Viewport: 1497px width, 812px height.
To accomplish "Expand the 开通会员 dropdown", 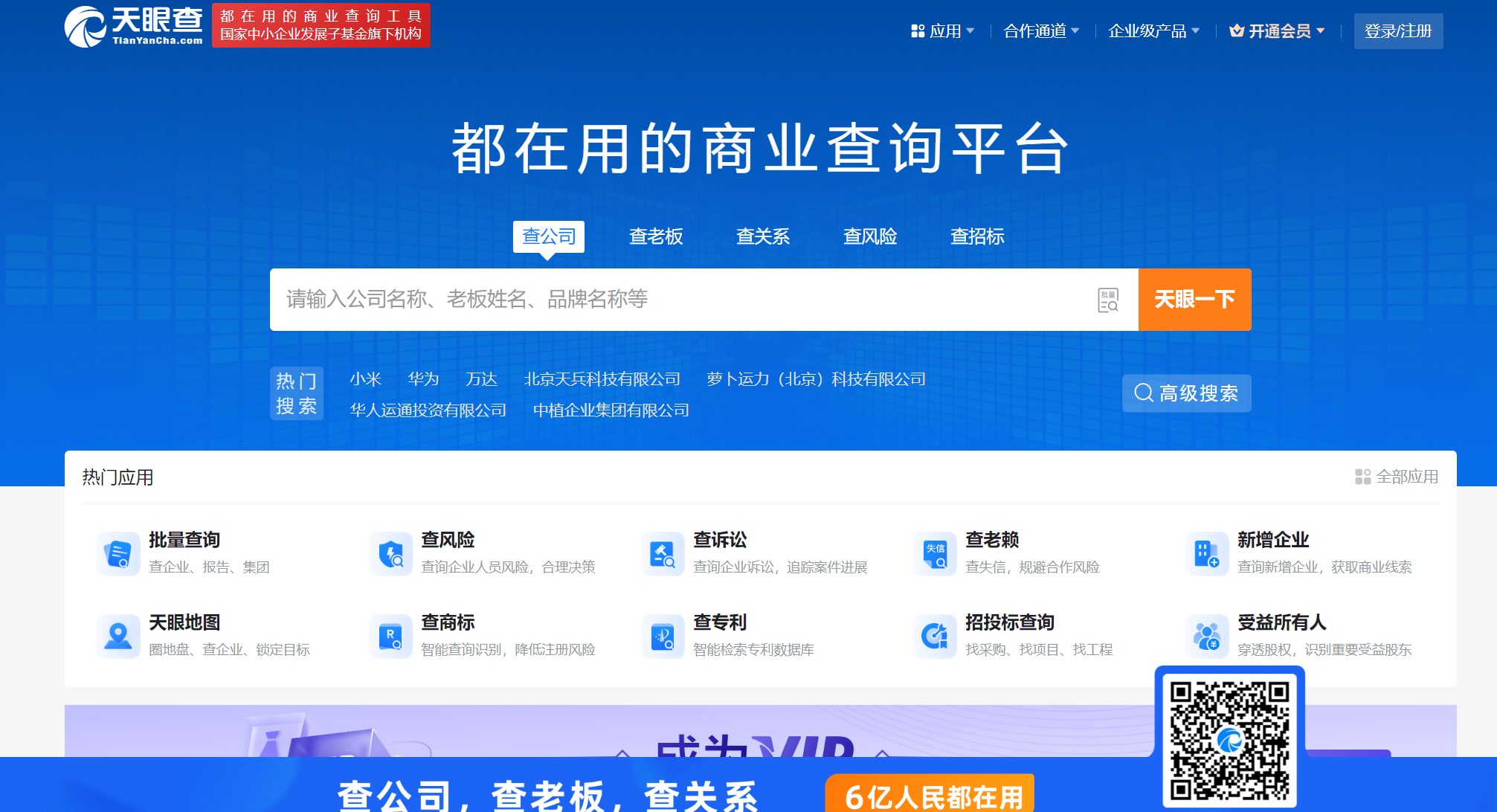I will (x=1278, y=31).
